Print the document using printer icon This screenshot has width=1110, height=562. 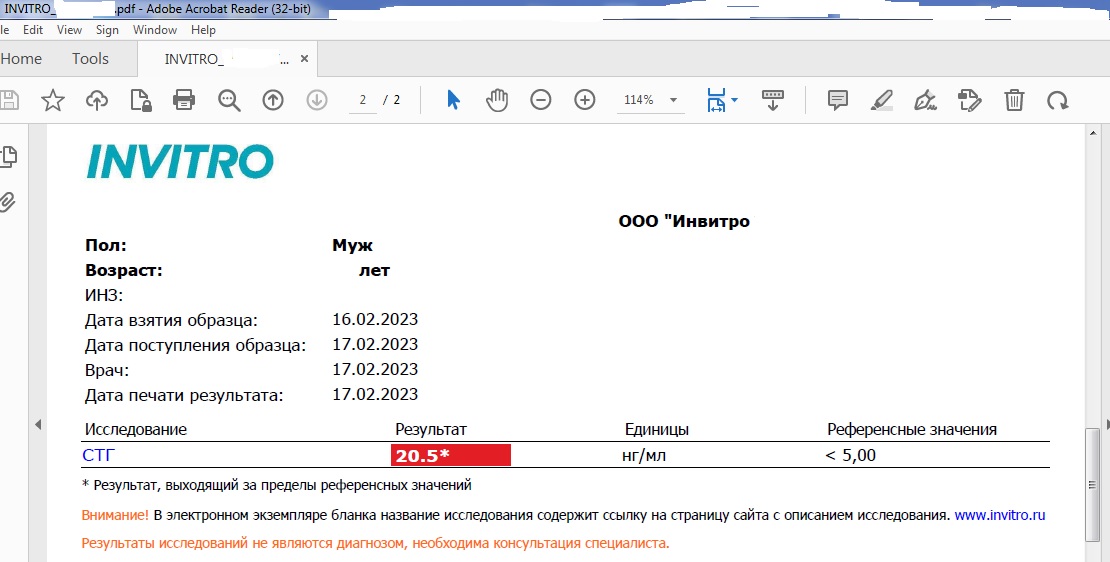click(184, 100)
